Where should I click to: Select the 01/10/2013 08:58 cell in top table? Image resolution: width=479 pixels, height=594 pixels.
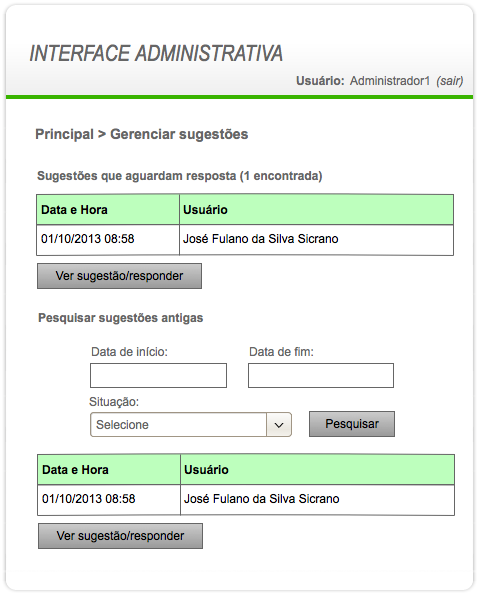coord(108,240)
